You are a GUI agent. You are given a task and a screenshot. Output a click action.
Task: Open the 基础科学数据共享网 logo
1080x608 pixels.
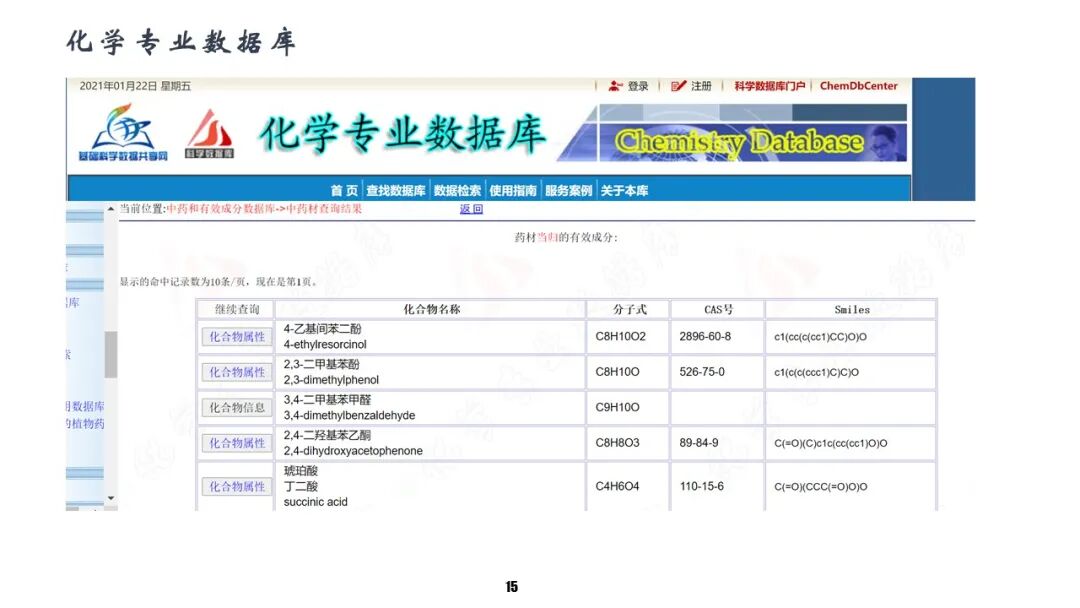pyautogui.click(x=123, y=133)
